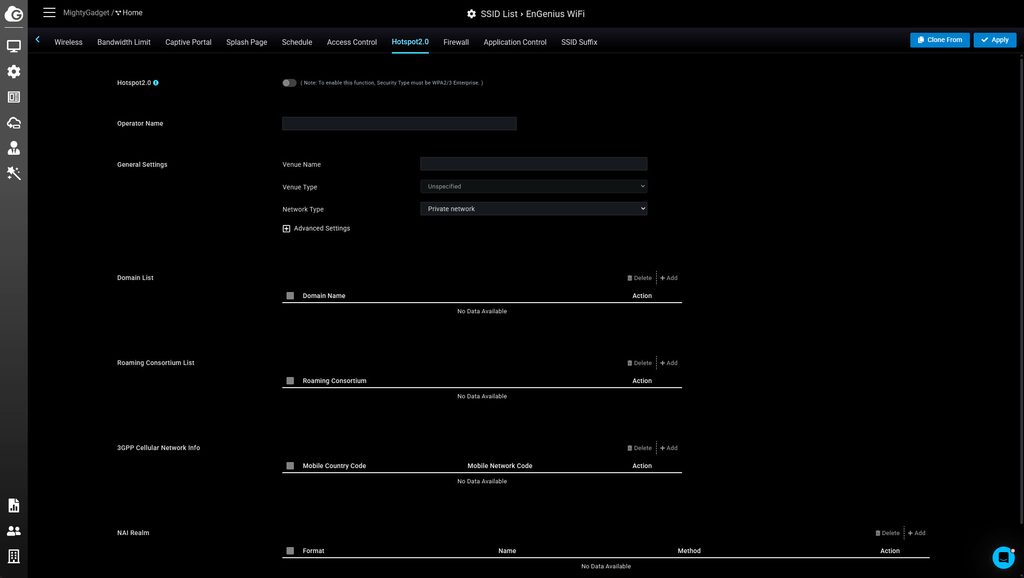
Task: Toggle the Hotspot2.0 switch
Action: tap(289, 83)
